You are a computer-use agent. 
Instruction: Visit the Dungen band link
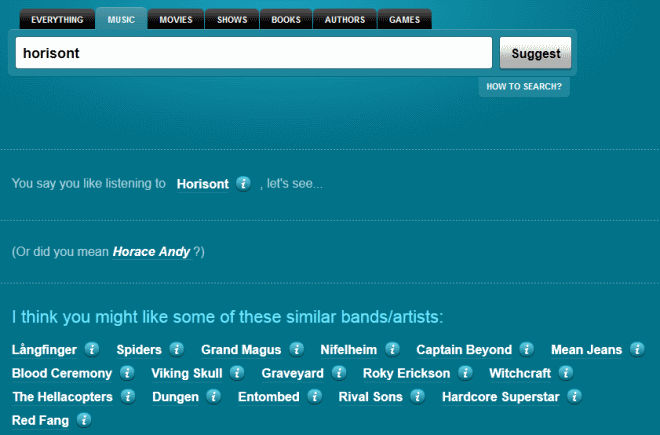[175, 397]
